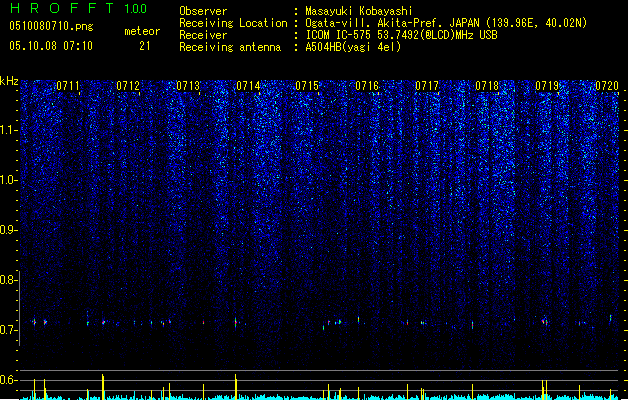Screen dimensions: 629x400
Task: Click the 0715 time marker
Action: coord(307,86)
